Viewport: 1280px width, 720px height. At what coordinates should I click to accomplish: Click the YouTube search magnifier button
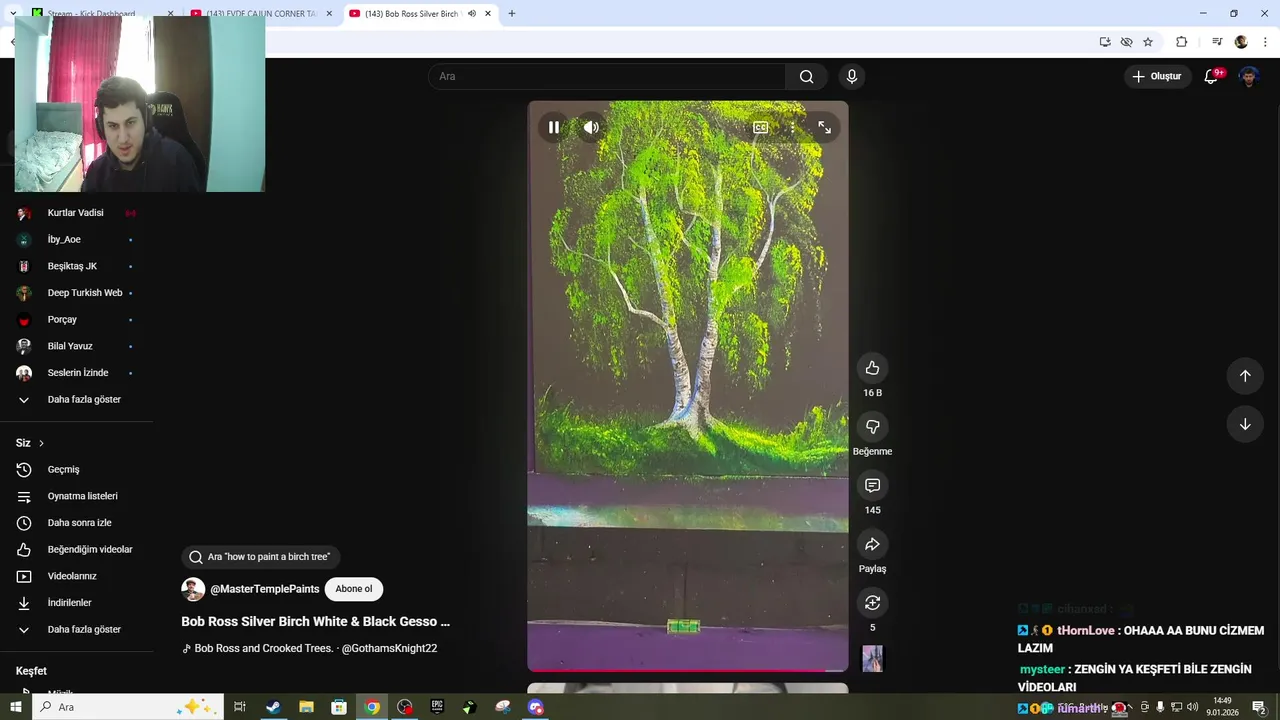click(806, 76)
